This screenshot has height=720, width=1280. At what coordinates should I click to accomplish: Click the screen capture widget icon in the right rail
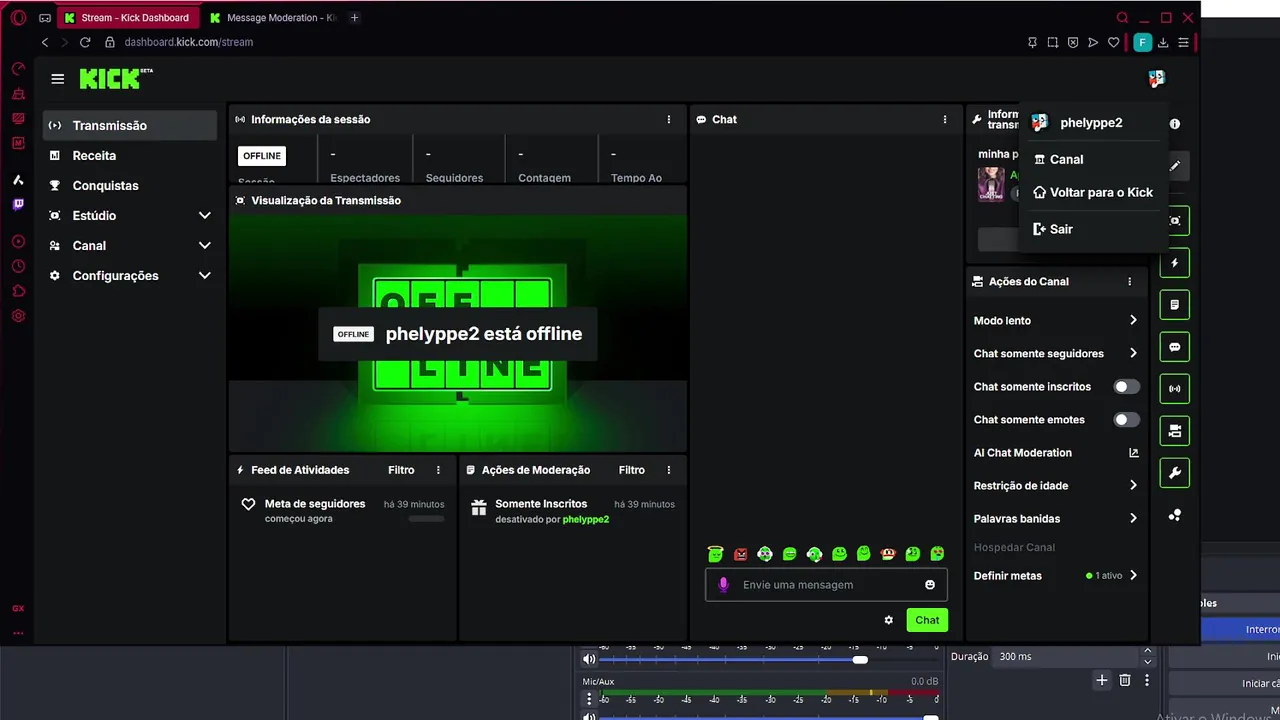(x=1175, y=221)
